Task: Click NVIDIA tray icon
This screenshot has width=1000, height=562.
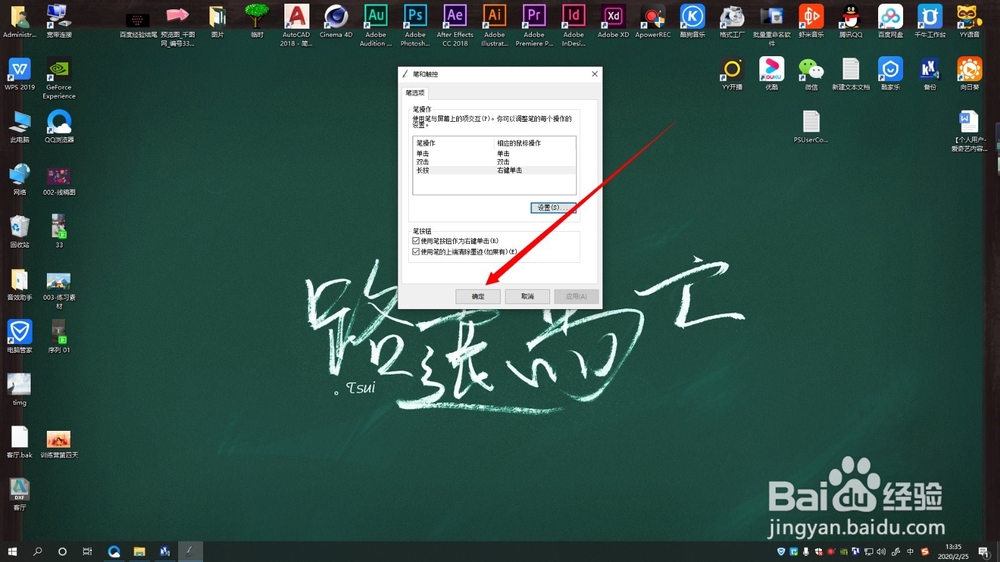Action: [843, 552]
